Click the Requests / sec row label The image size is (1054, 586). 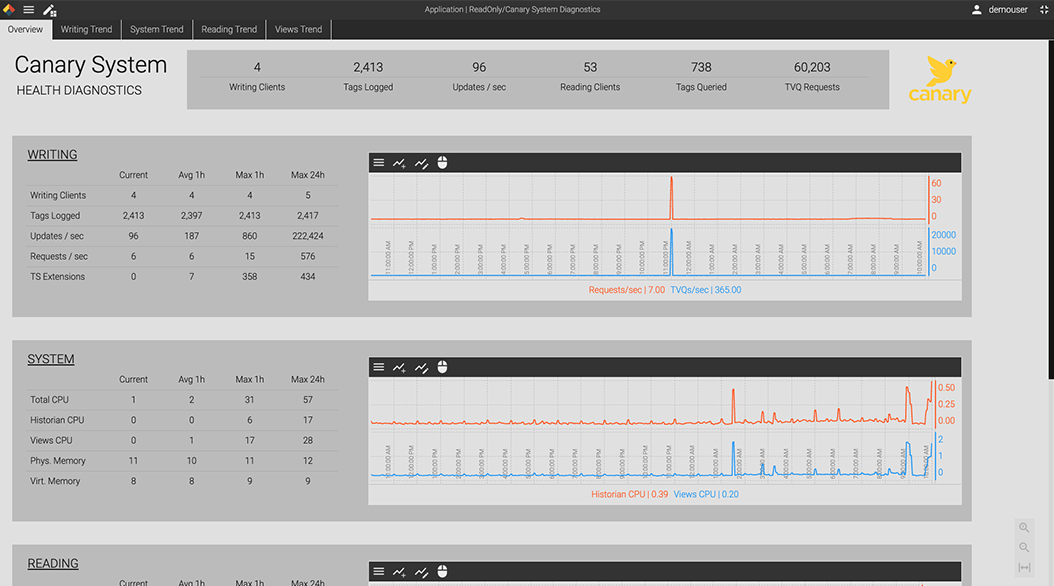pos(59,256)
